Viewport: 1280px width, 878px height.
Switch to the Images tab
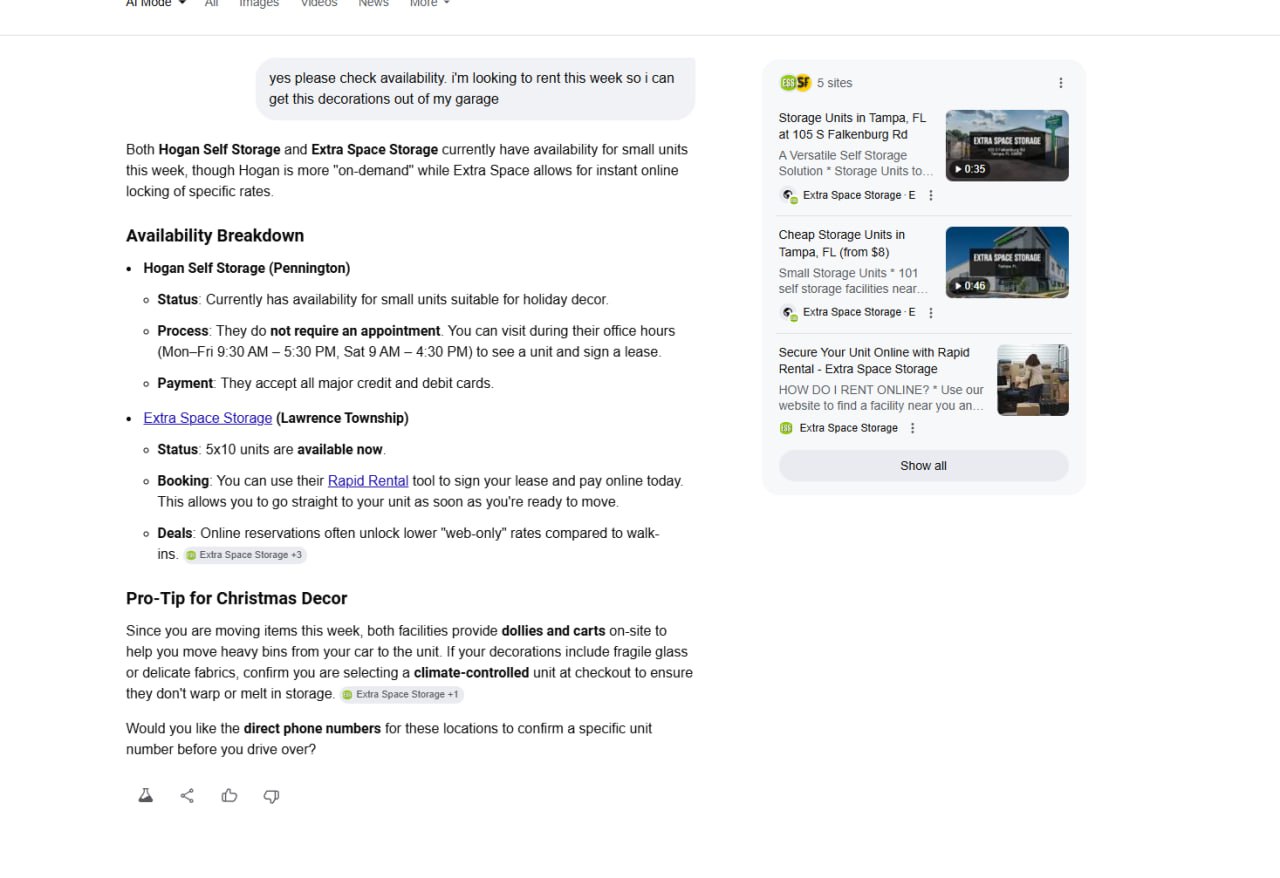tap(259, 4)
